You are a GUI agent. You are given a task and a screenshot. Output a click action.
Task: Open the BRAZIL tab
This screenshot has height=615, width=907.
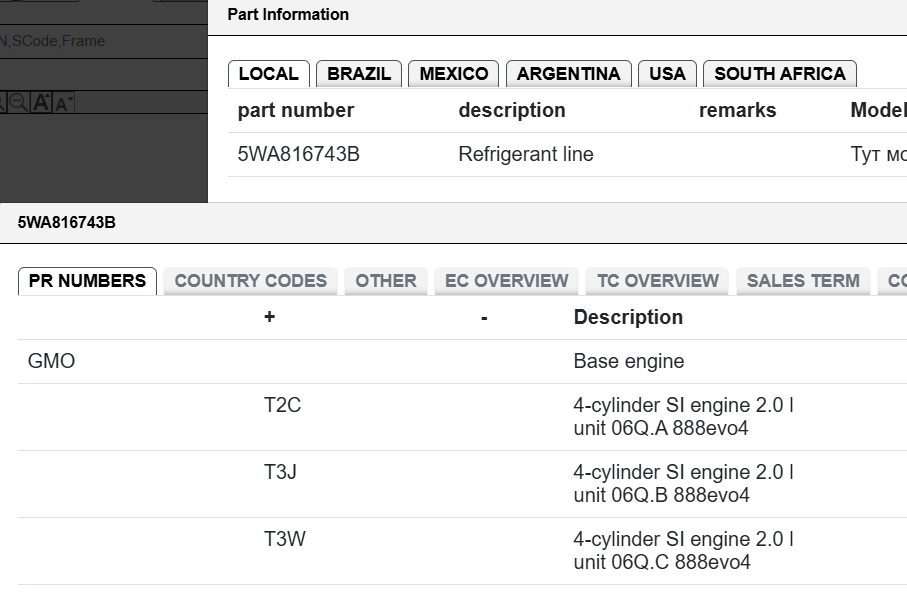pyautogui.click(x=359, y=74)
